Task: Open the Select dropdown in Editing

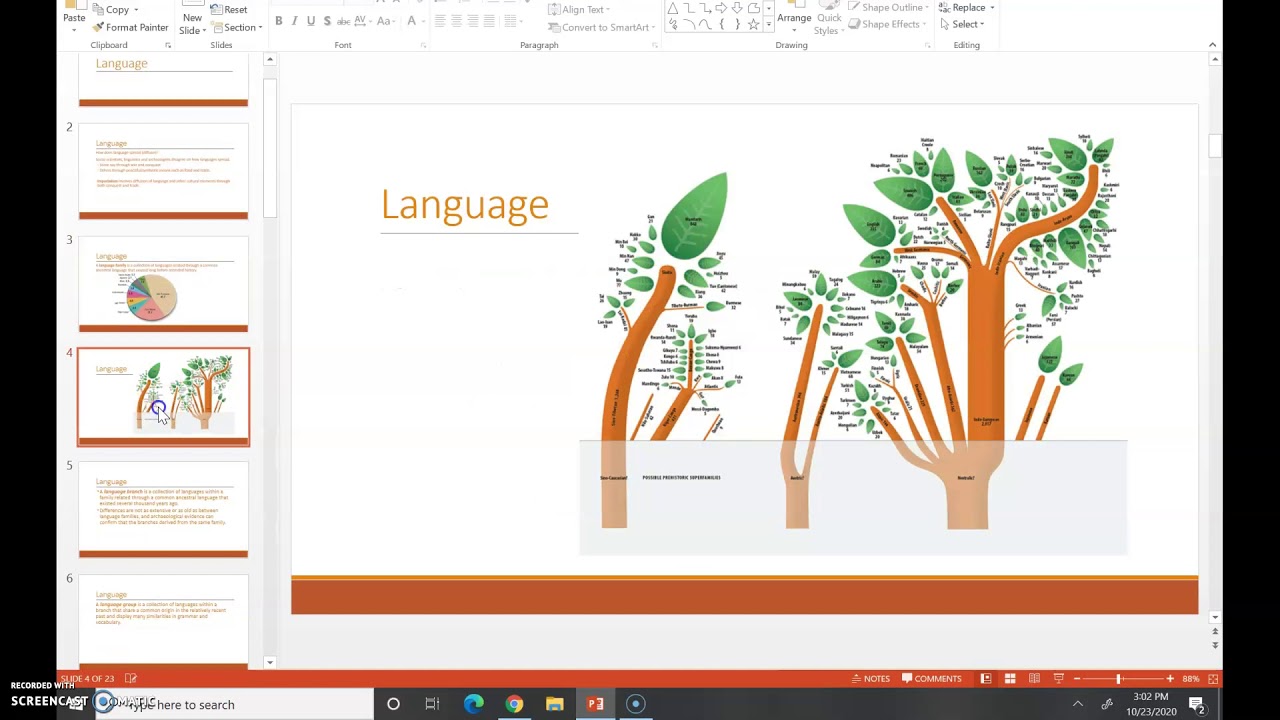Action: pyautogui.click(x=963, y=24)
